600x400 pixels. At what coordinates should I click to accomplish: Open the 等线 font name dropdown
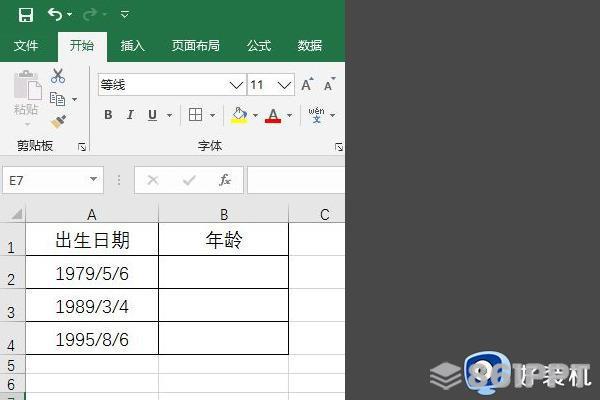pos(236,85)
